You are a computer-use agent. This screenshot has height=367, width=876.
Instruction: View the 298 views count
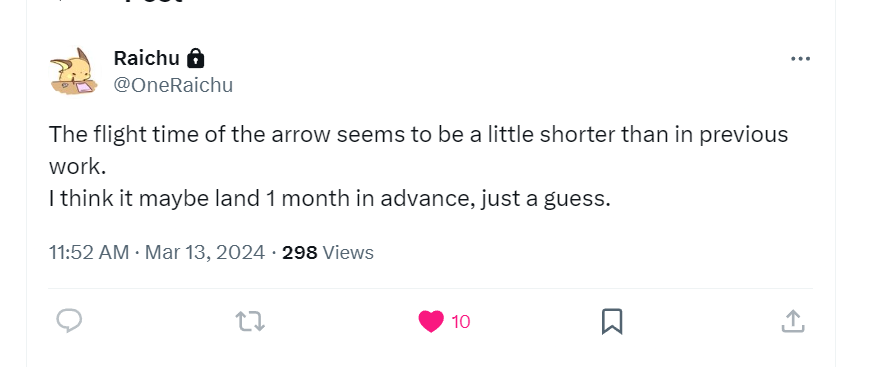[299, 252]
